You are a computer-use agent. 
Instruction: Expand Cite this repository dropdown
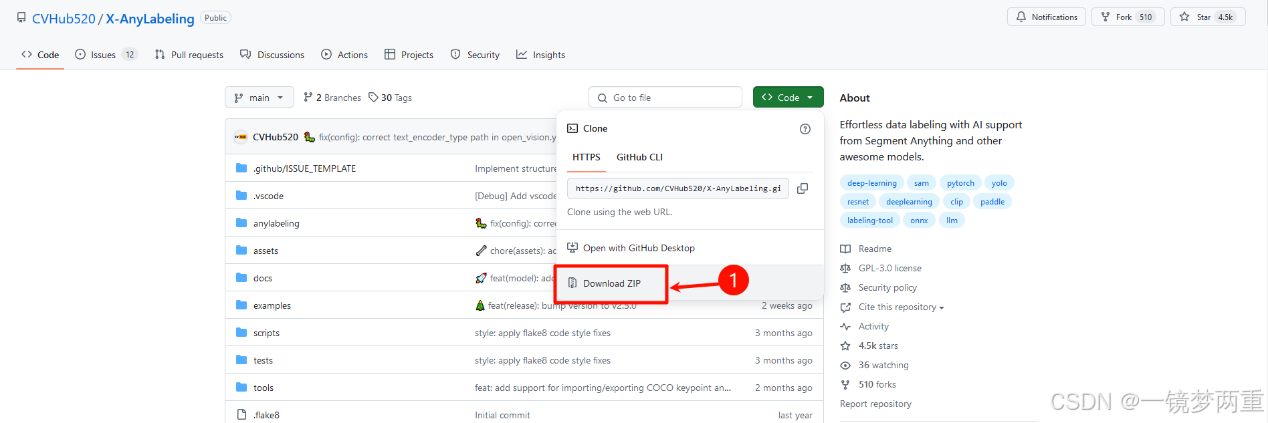click(892, 307)
